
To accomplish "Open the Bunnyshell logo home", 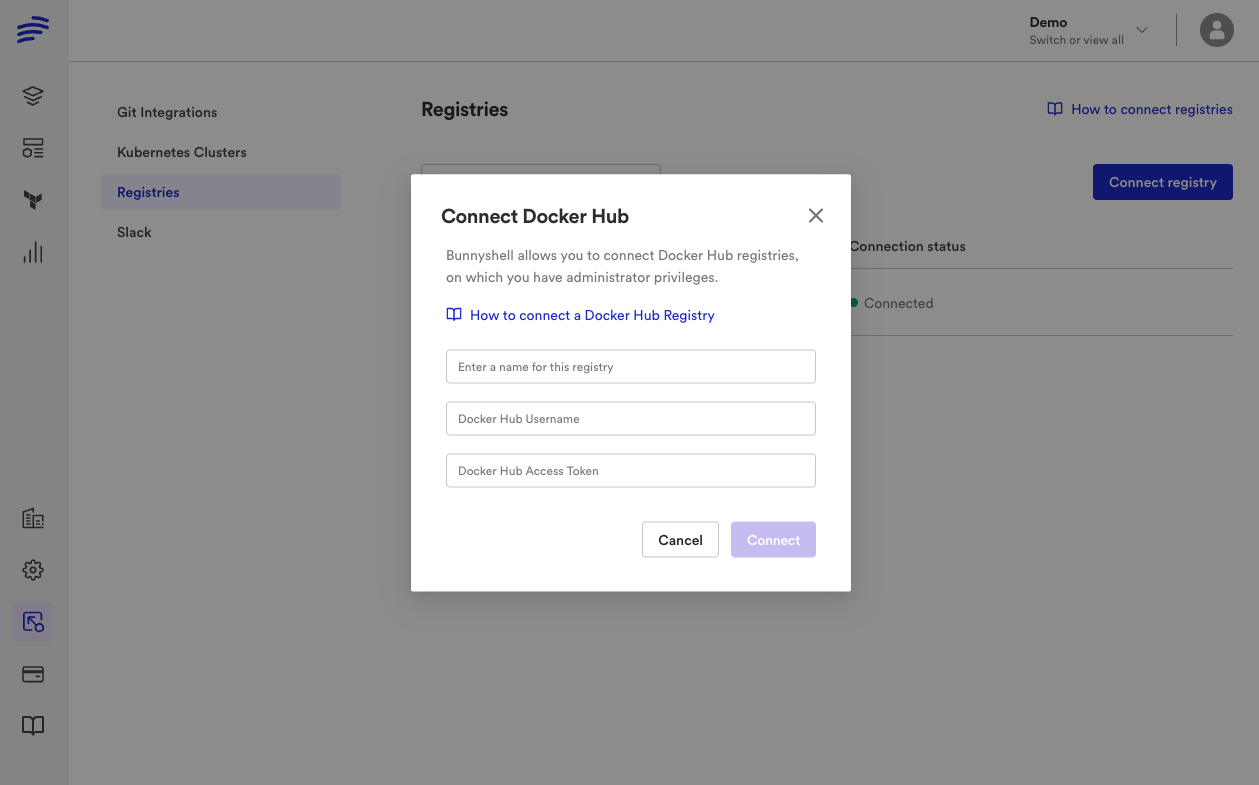I will pos(33,29).
